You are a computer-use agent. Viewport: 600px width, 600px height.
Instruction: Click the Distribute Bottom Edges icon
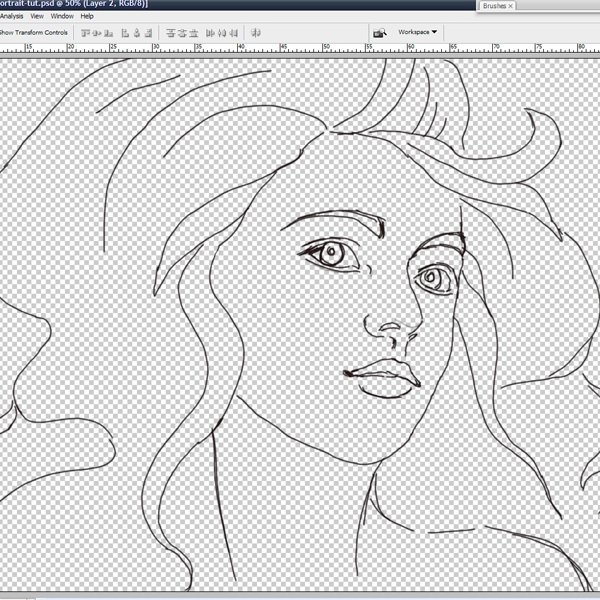[196, 32]
